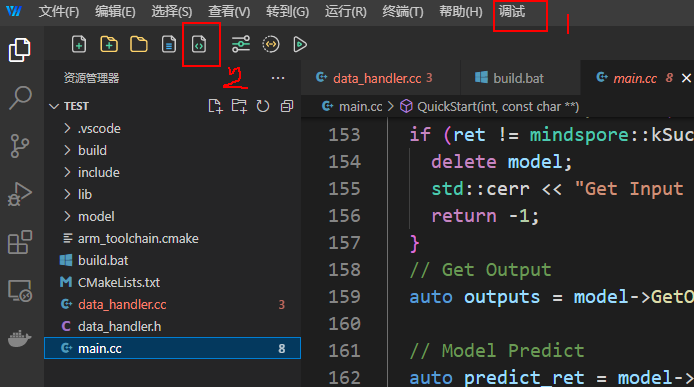694x387 pixels.
Task: Expand the .vscode folder
Action: pyautogui.click(x=67, y=128)
